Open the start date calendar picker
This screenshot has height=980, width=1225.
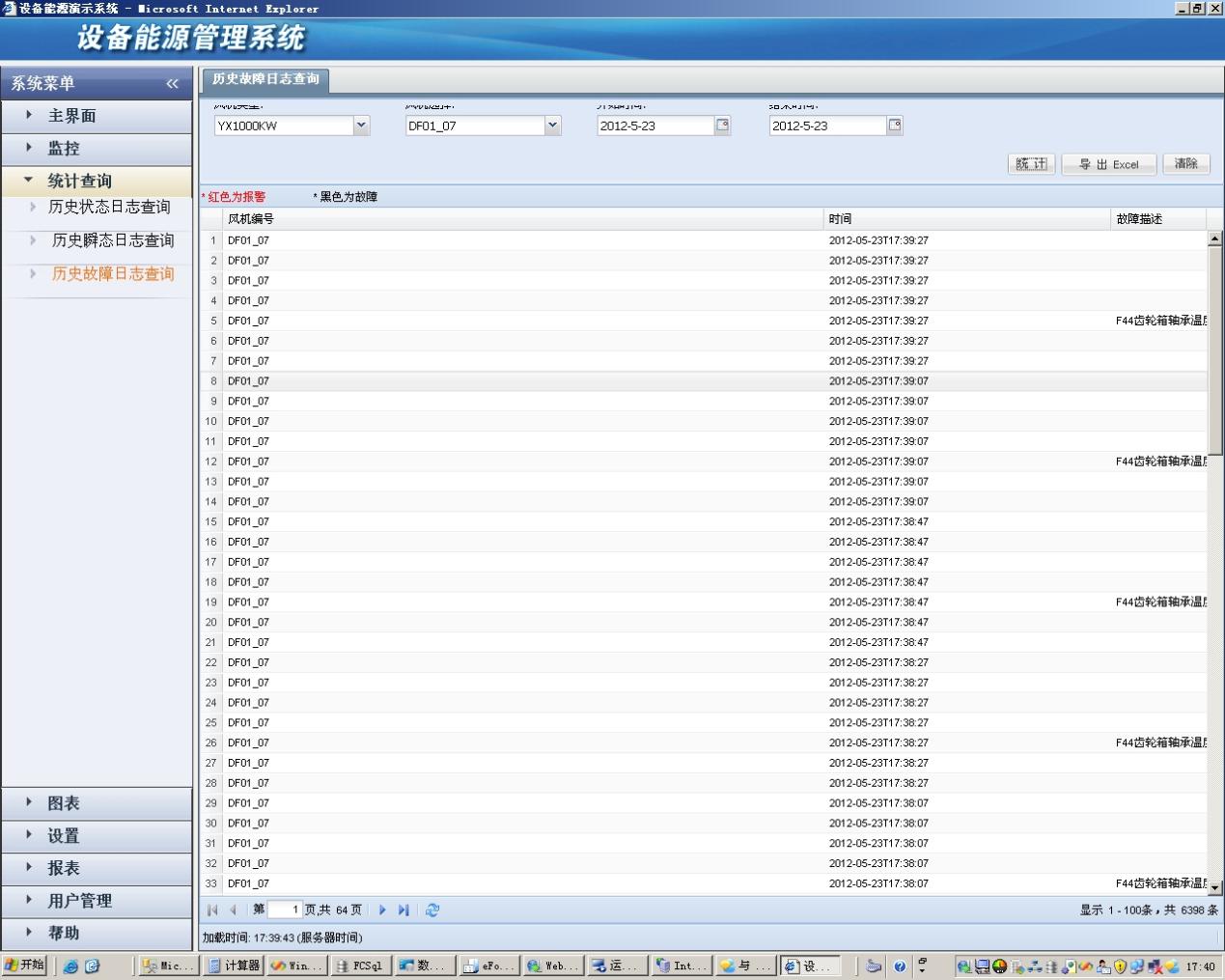click(722, 126)
